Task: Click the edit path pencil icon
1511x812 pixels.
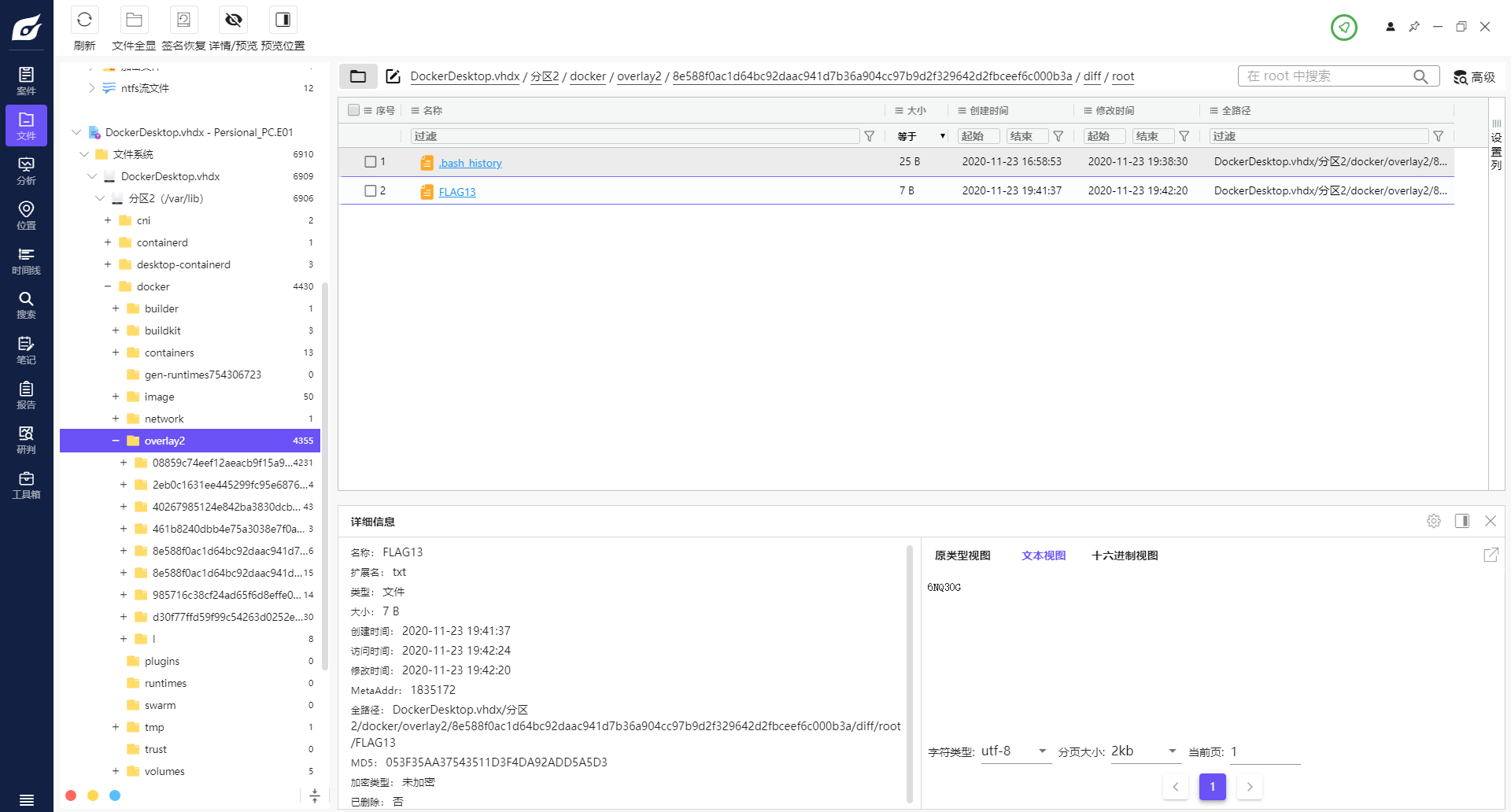Action: tap(393, 76)
